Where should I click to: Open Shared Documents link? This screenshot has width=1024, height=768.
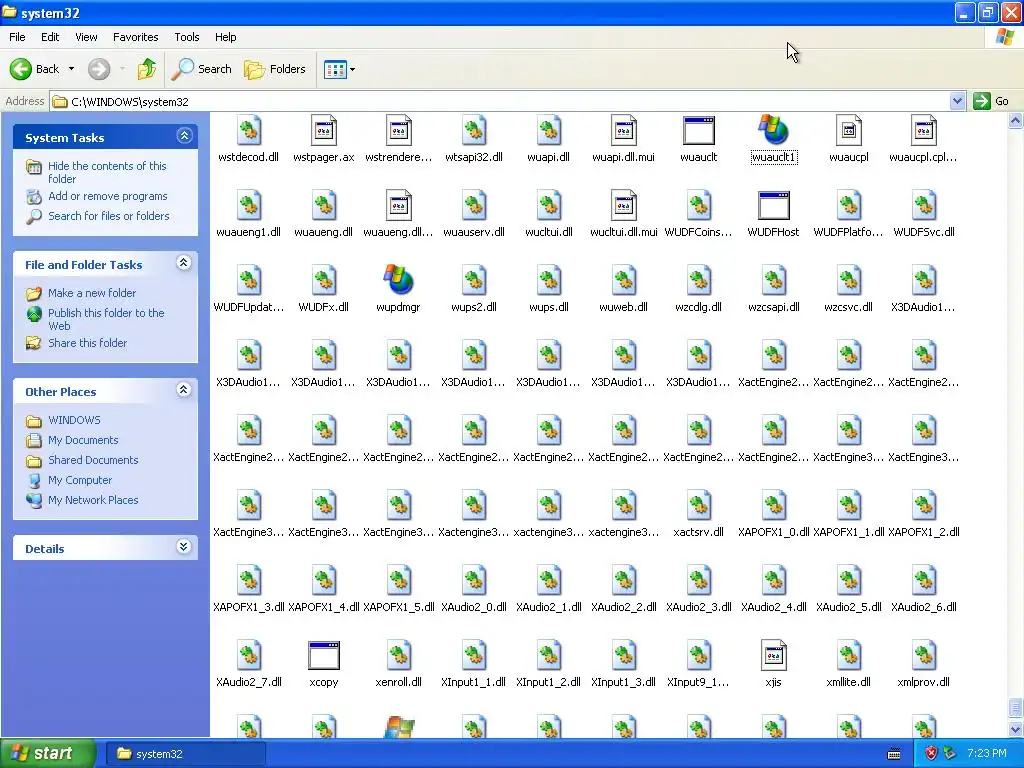[x=93, y=460]
